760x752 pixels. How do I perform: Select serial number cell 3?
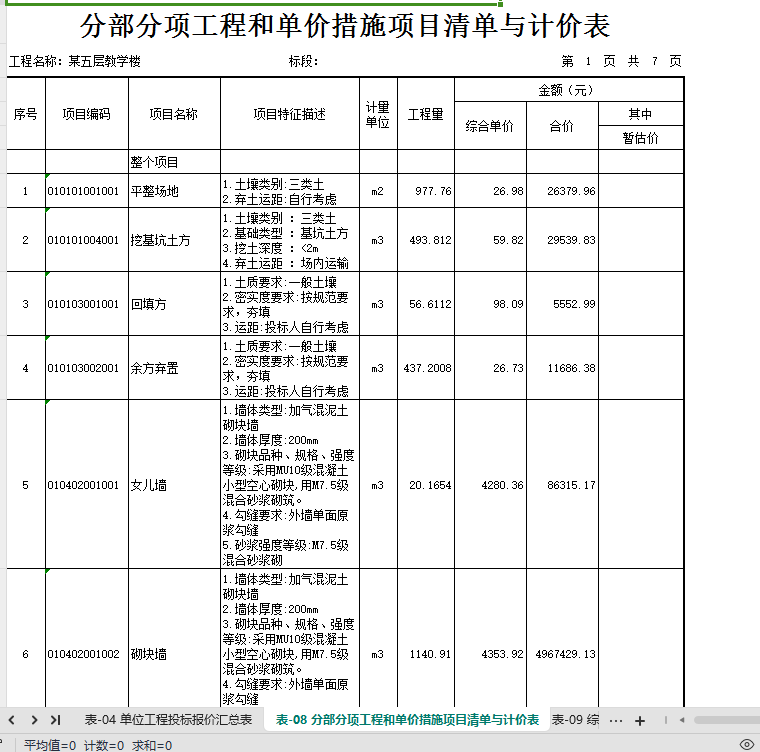26,304
